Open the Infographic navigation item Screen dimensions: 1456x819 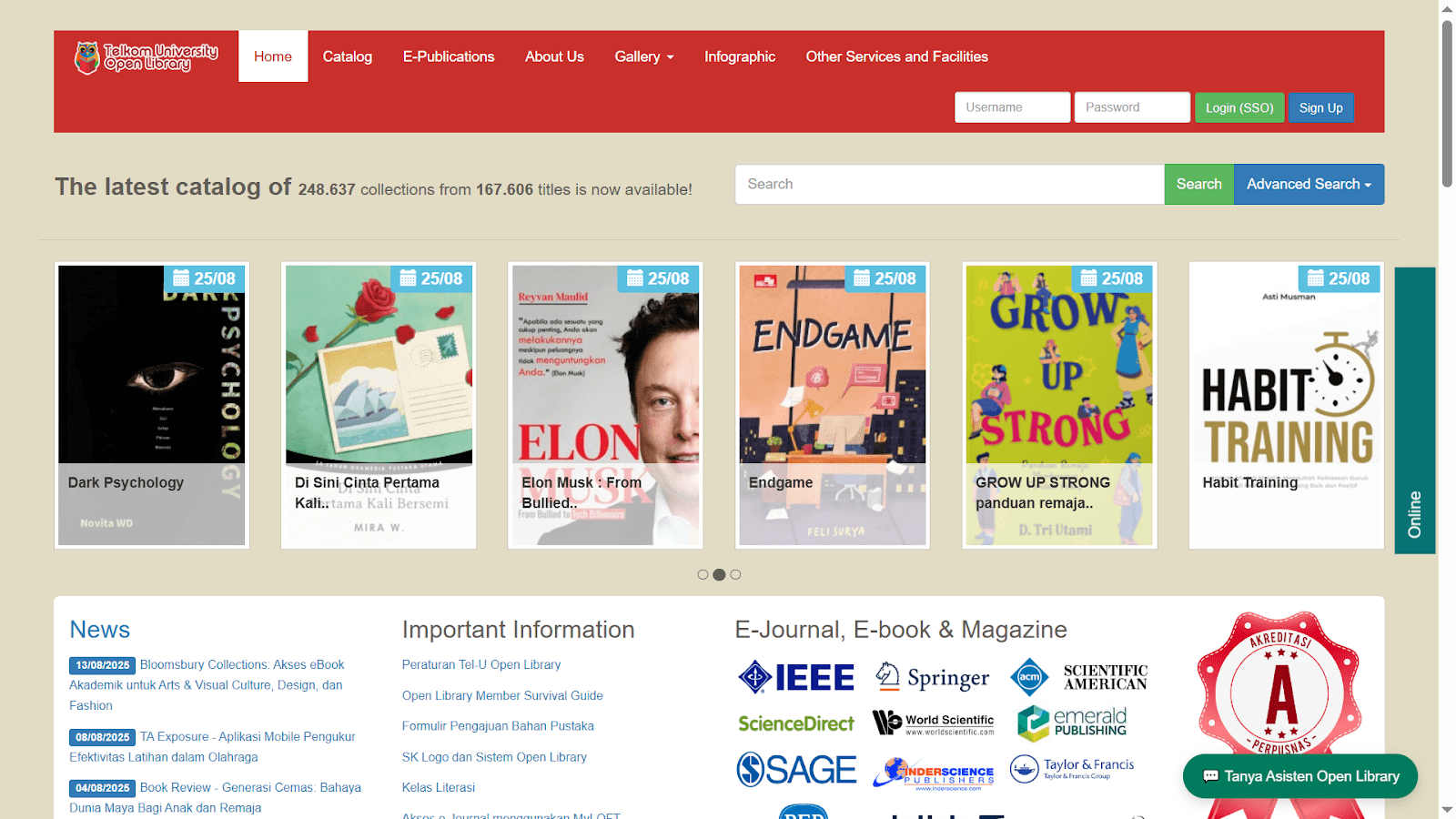tap(739, 56)
